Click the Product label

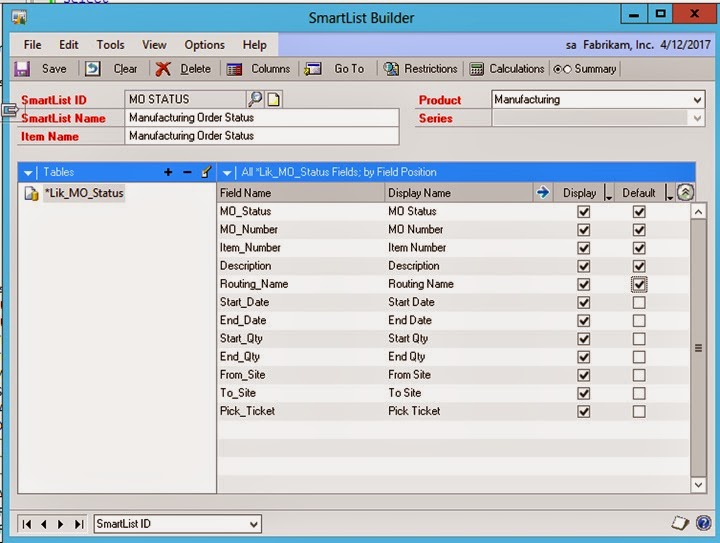pos(439,100)
